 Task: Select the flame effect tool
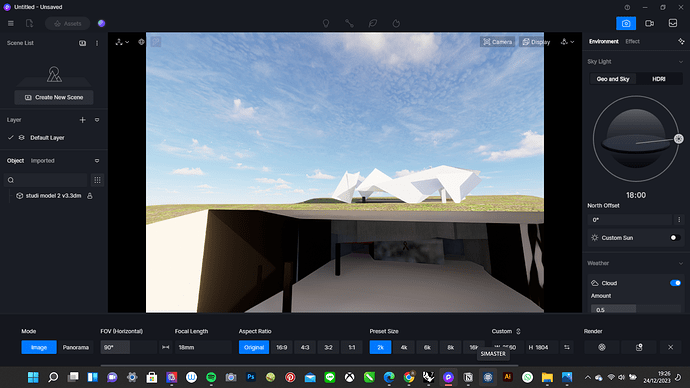point(396,23)
